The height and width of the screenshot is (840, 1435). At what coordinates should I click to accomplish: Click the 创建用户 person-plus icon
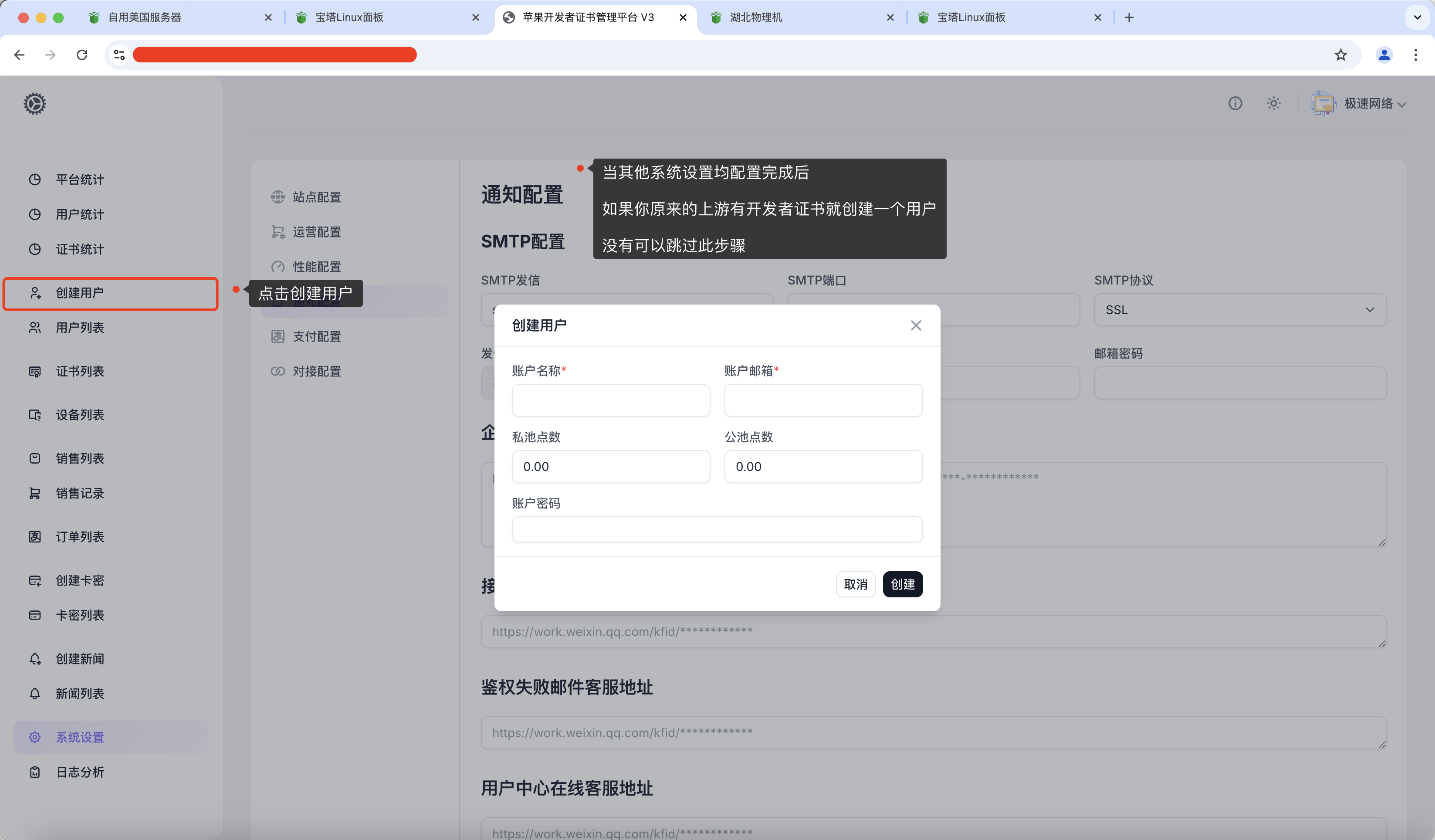[x=35, y=293]
